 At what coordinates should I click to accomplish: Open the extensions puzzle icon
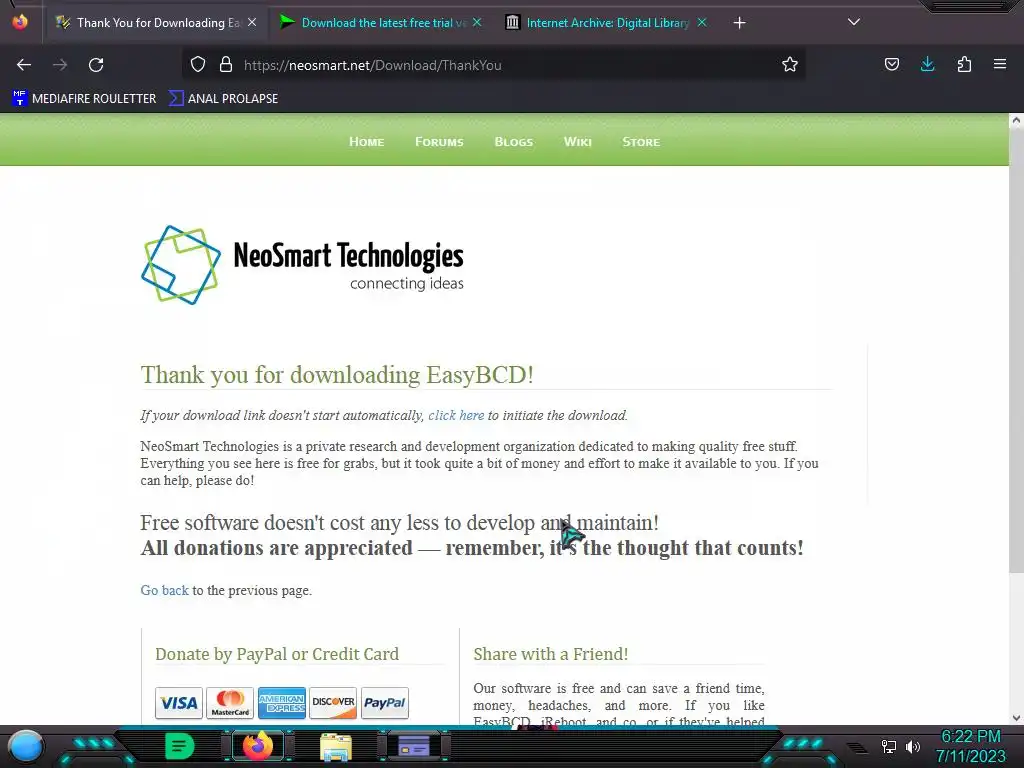click(964, 65)
